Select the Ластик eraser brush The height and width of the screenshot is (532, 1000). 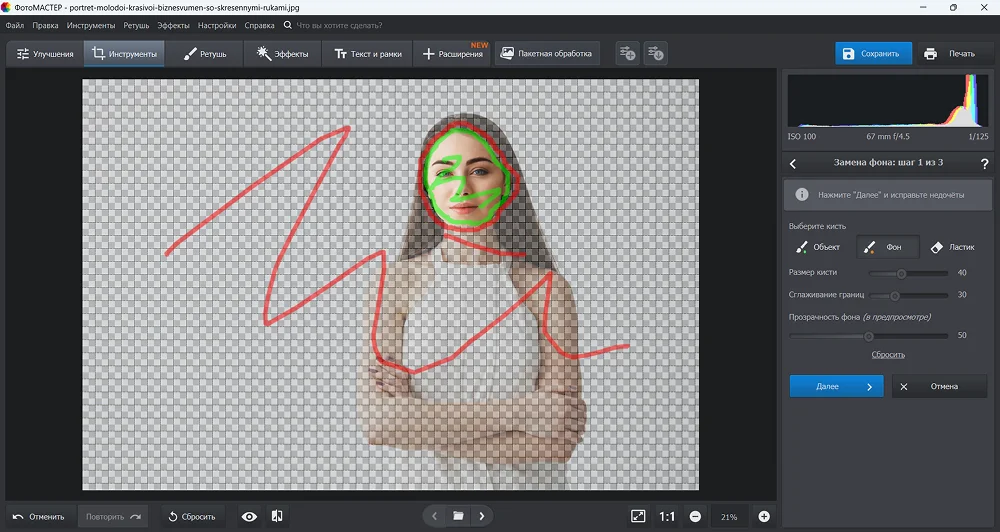pos(952,247)
